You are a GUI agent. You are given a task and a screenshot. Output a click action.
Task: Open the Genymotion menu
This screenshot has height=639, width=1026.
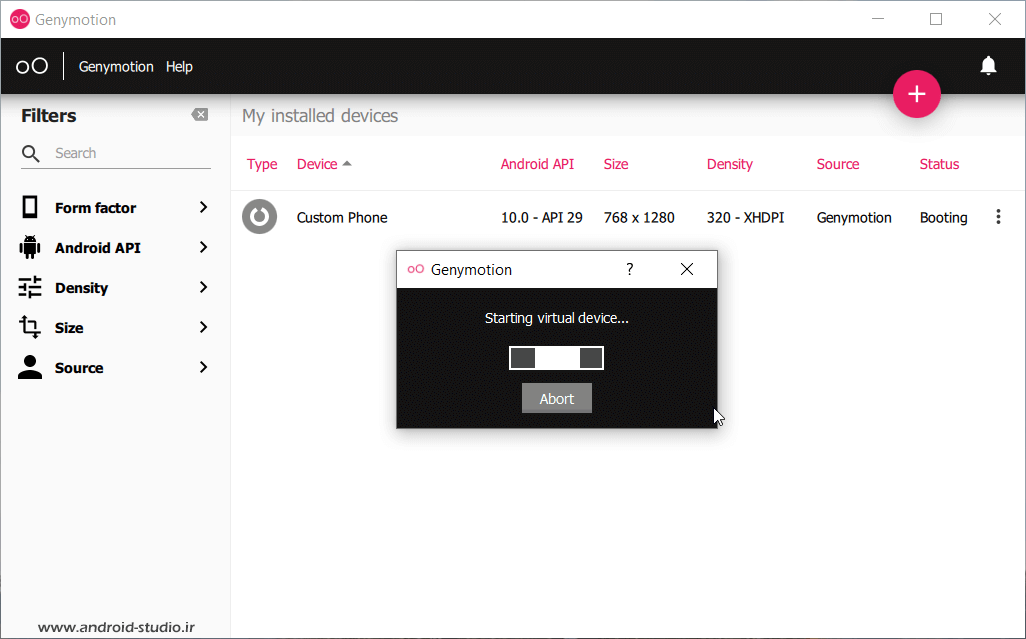[116, 67]
